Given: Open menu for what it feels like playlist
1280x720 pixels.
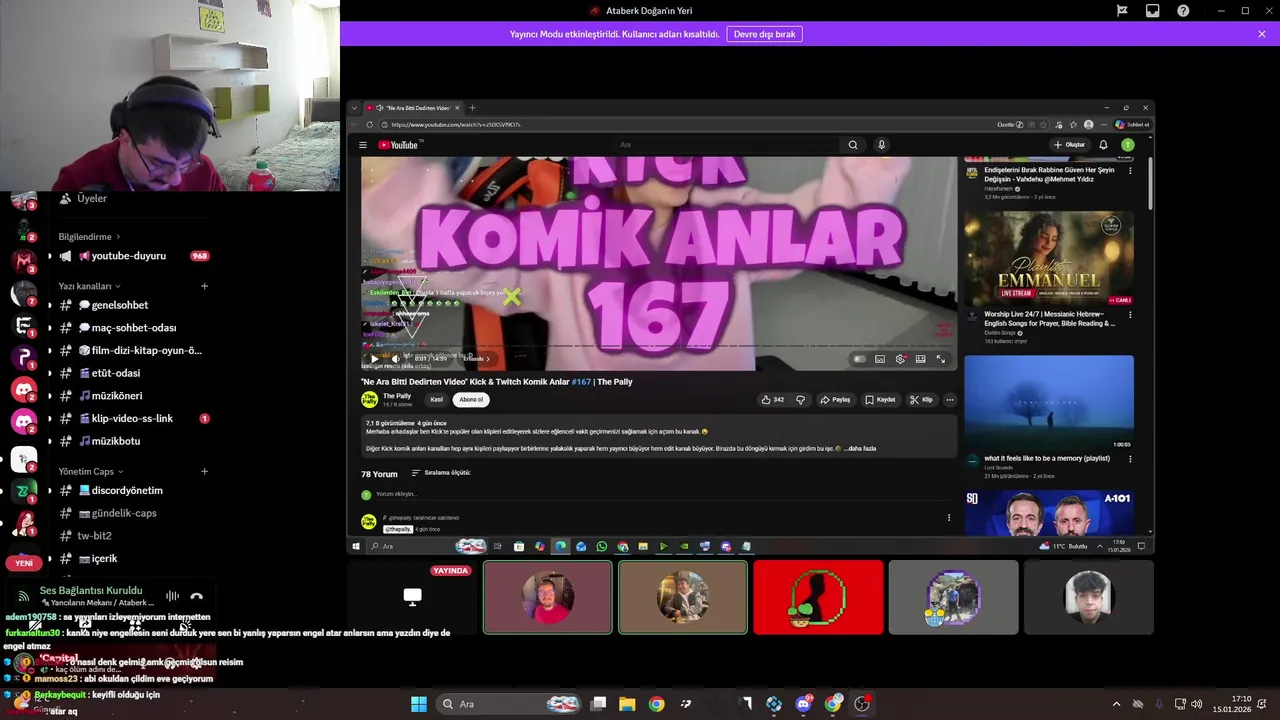Looking at the screenshot, I should 1130,459.
